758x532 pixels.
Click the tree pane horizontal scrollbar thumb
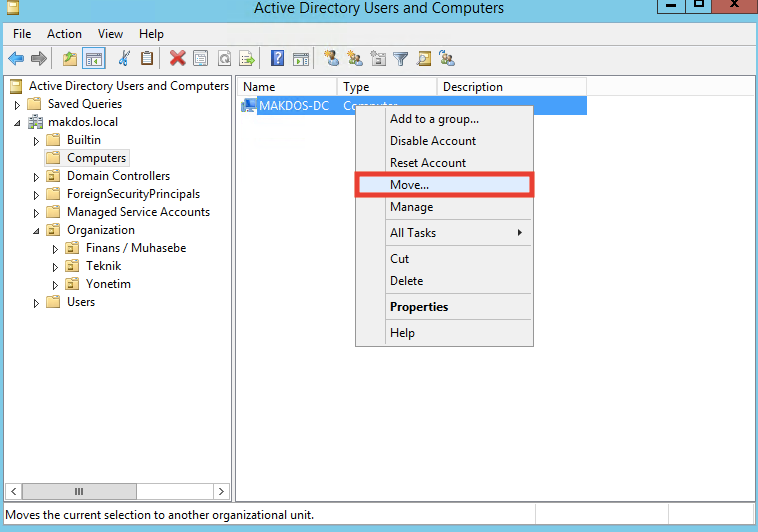[x=79, y=491]
